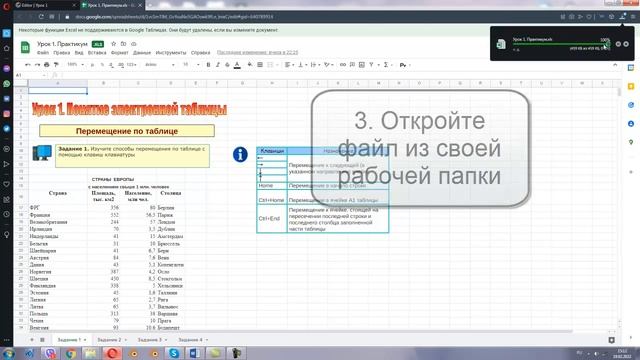Click the Skype icon in the taskbar
Screen dimensions: 640x360
coord(174,353)
